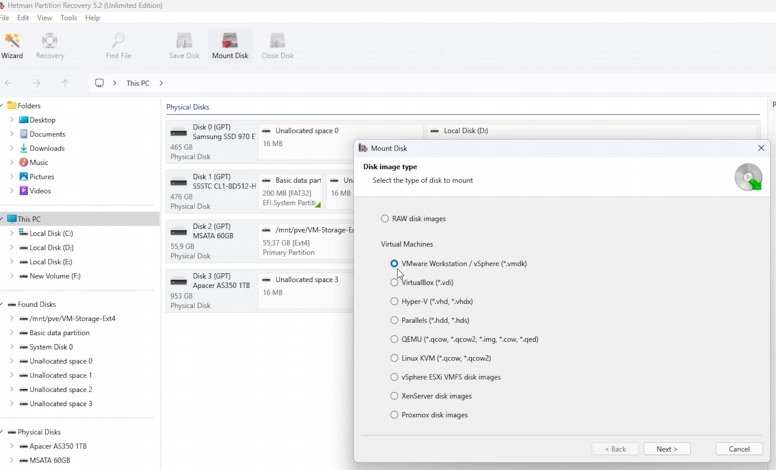The height and width of the screenshot is (470, 776).
Task: Click the Save Disk toolbar icon
Action: click(184, 46)
